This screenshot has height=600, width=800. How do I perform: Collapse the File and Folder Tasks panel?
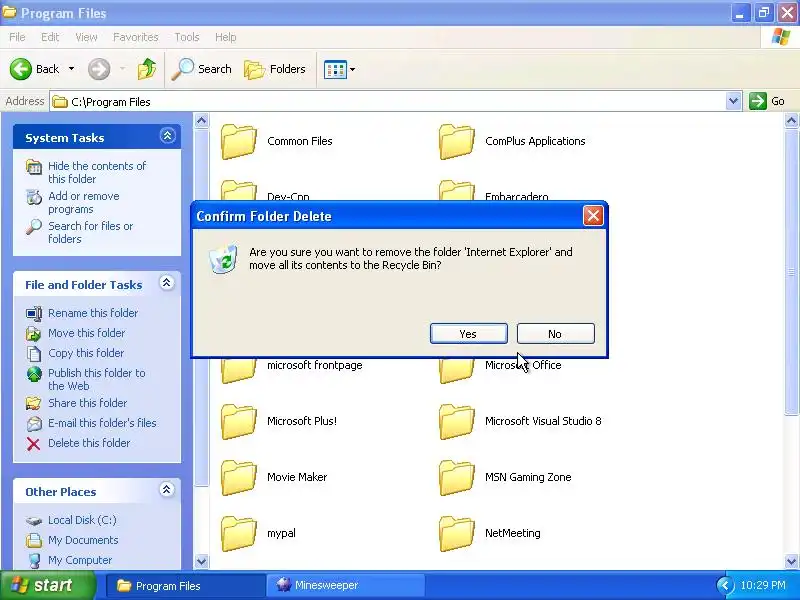(x=166, y=283)
